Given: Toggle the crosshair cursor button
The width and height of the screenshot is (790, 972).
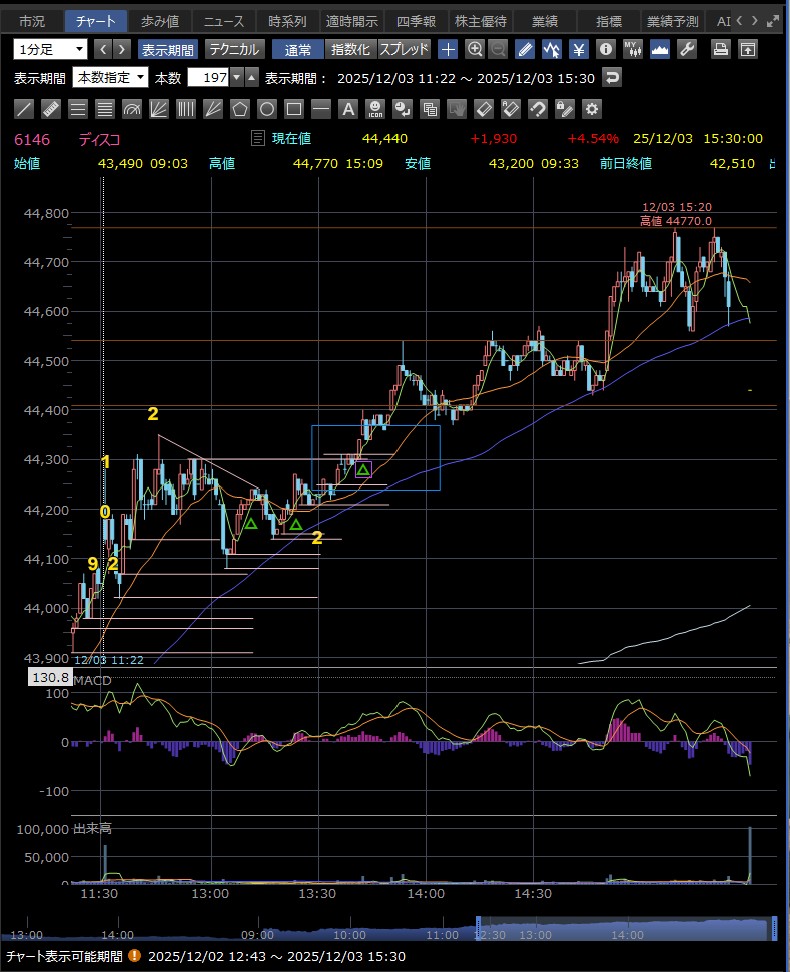Looking at the screenshot, I should pyautogui.click(x=448, y=49).
